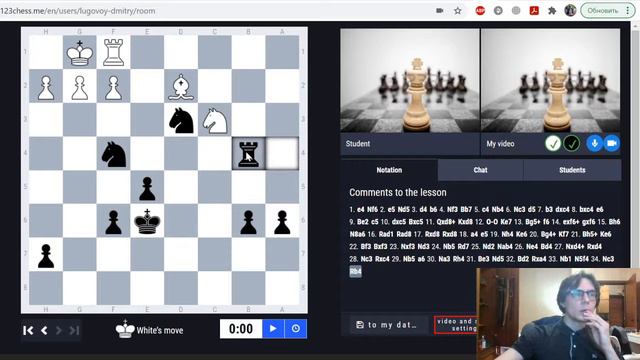Click the 0:00 timer display
The width and height of the screenshot is (640, 360).
click(x=241, y=329)
